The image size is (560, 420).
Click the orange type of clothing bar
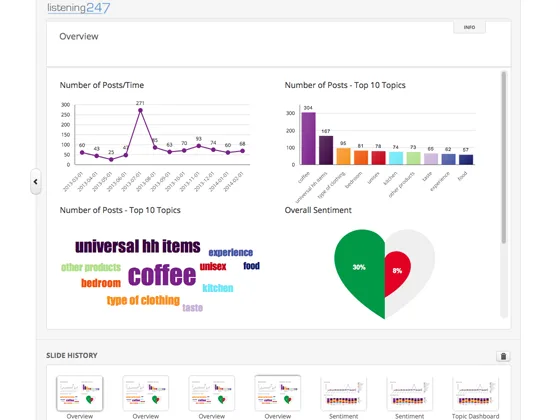click(344, 156)
